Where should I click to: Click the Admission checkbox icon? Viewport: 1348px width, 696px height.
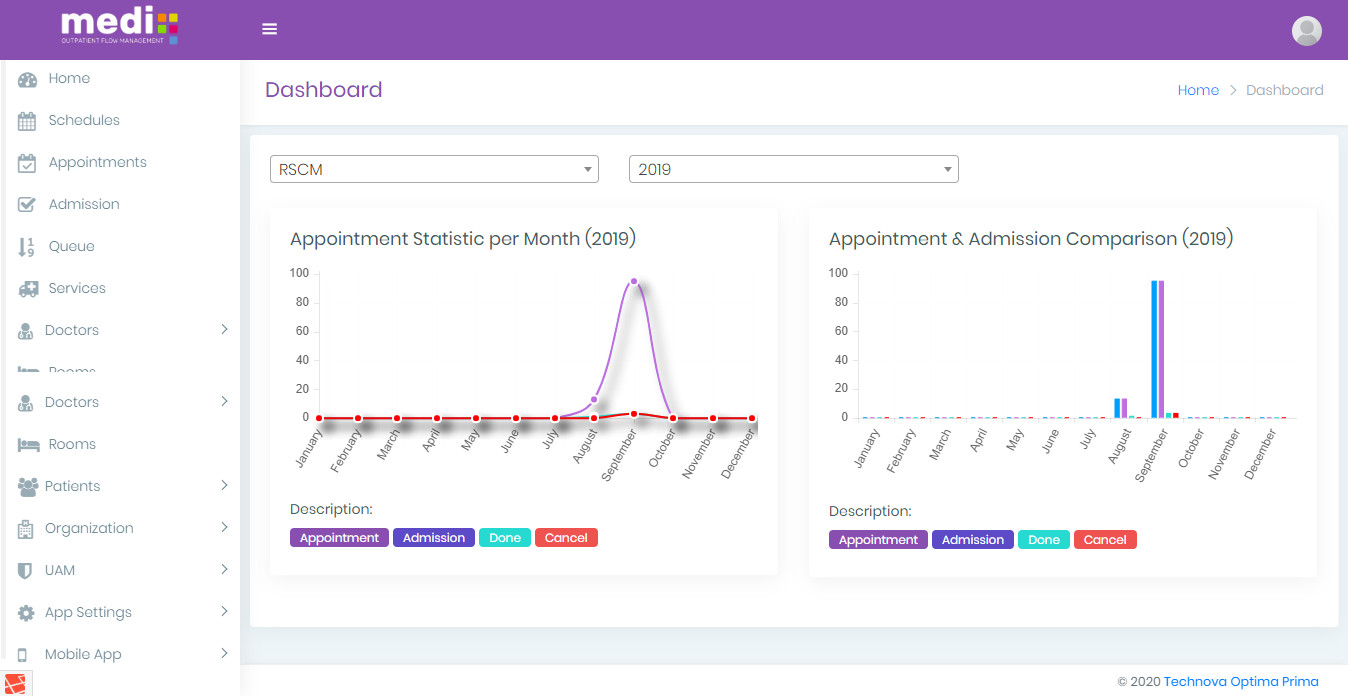point(27,205)
